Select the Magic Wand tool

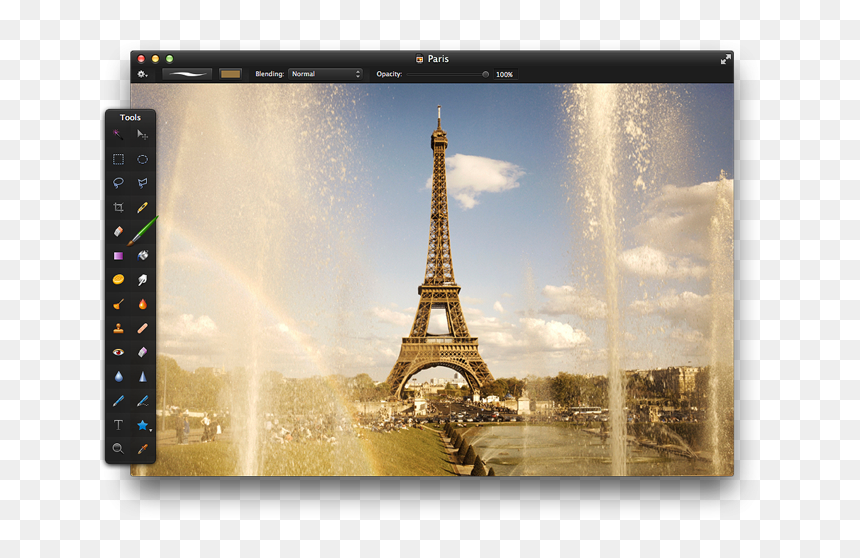point(118,134)
